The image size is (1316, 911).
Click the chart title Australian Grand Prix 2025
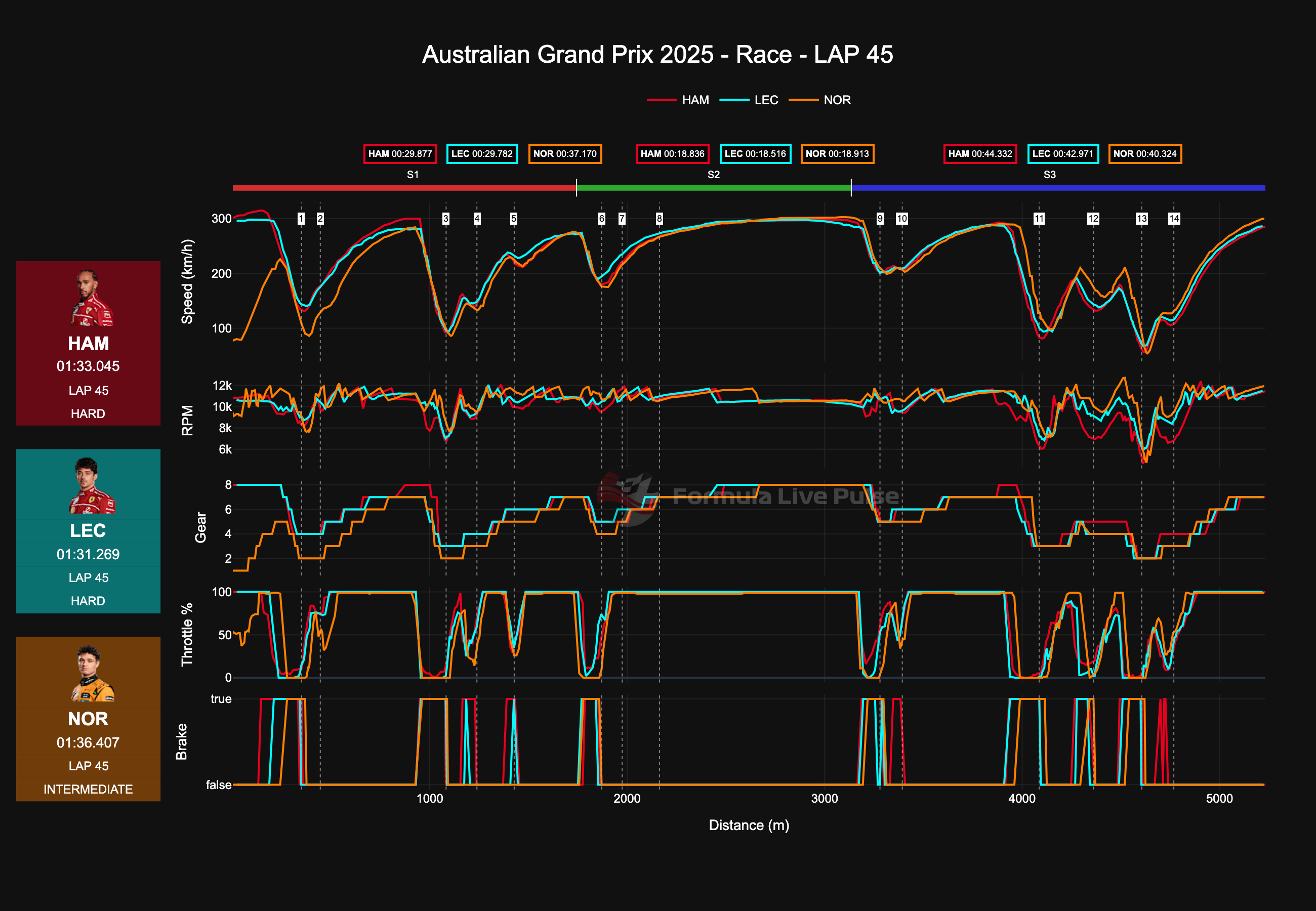coord(657,55)
